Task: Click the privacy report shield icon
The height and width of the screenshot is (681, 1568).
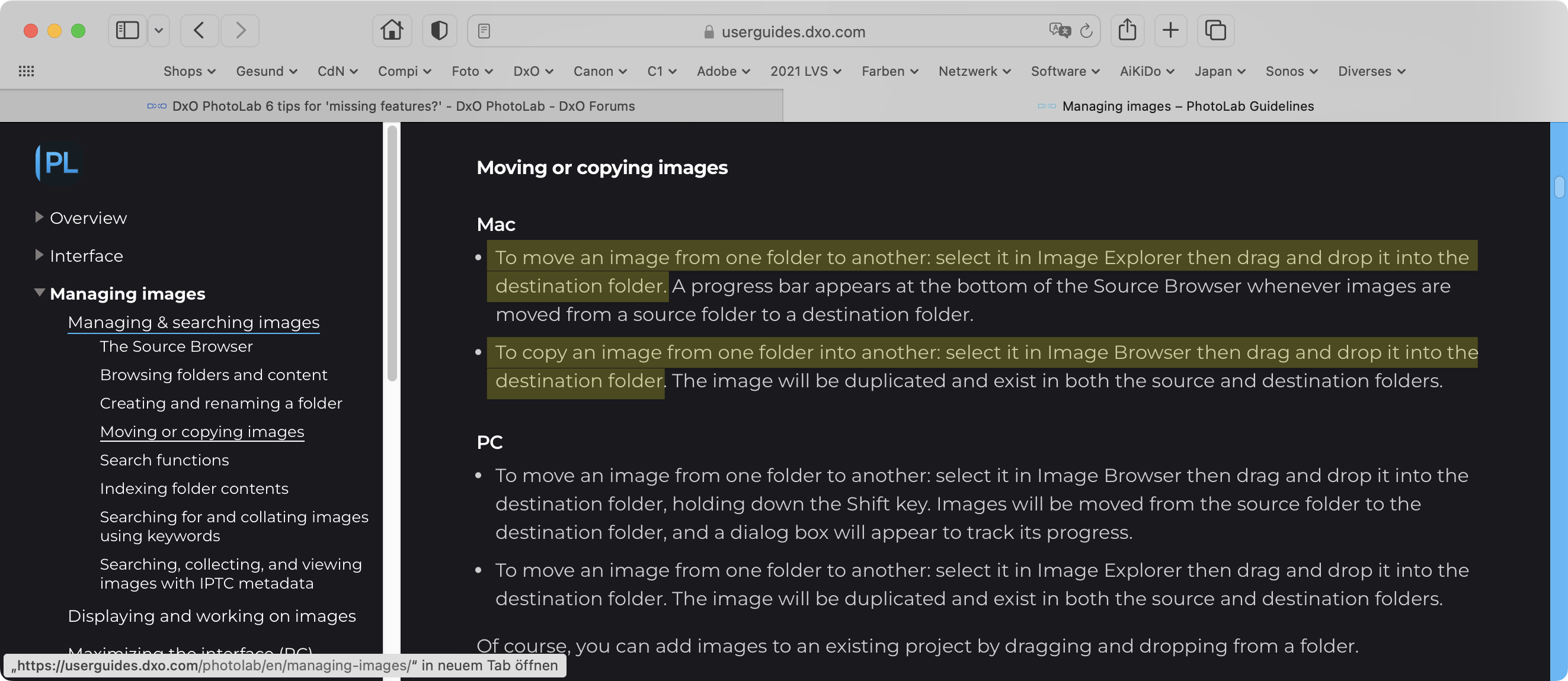Action: pyautogui.click(x=439, y=30)
